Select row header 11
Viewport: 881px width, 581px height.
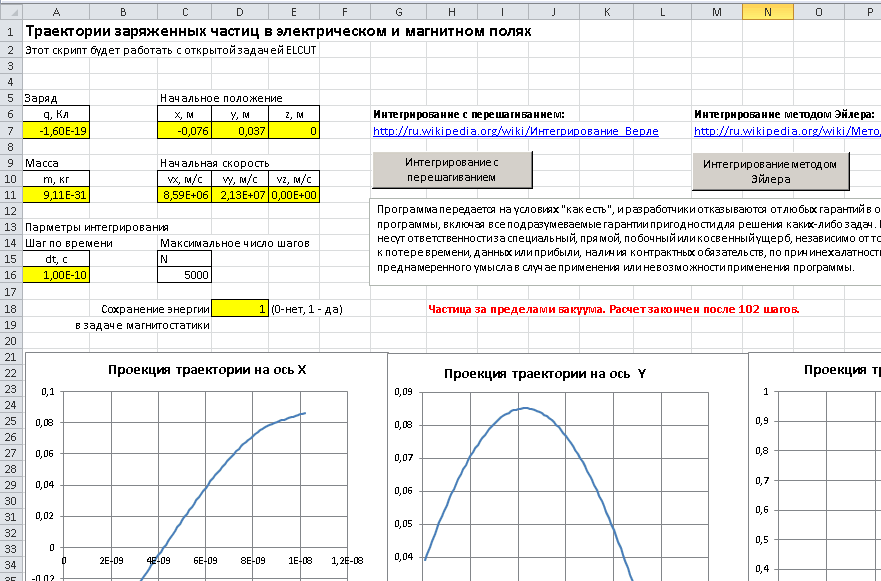click(11, 195)
